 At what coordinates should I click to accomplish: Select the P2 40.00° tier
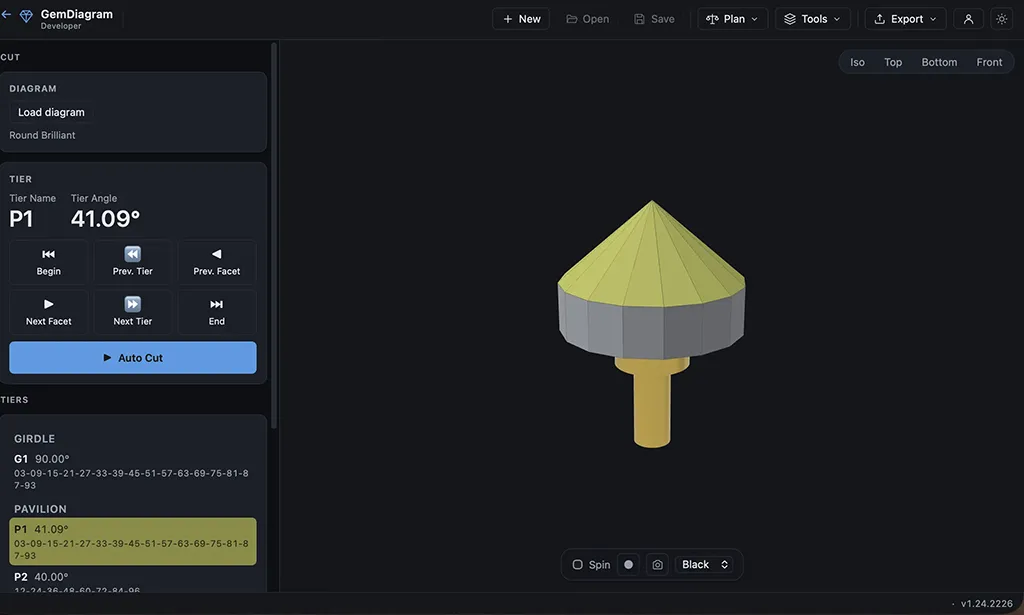pos(133,582)
